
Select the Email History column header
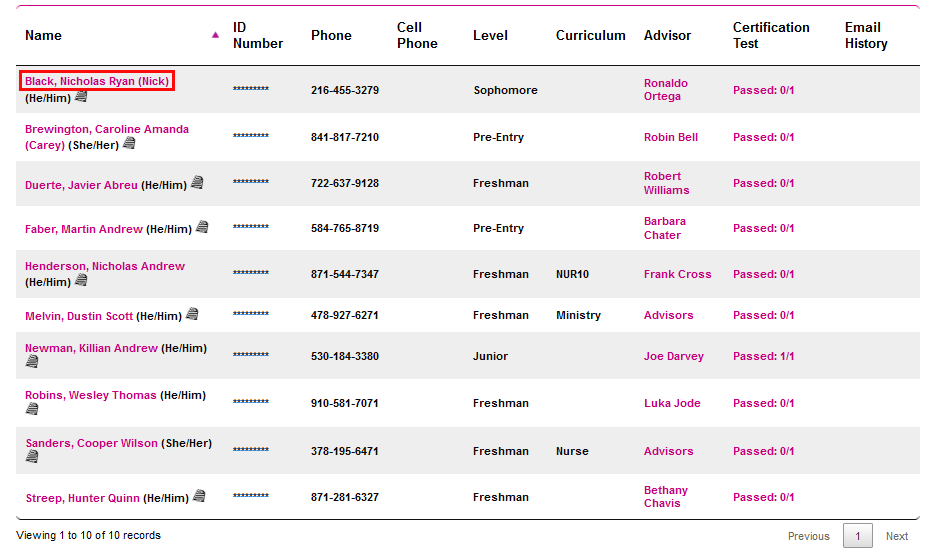click(866, 35)
